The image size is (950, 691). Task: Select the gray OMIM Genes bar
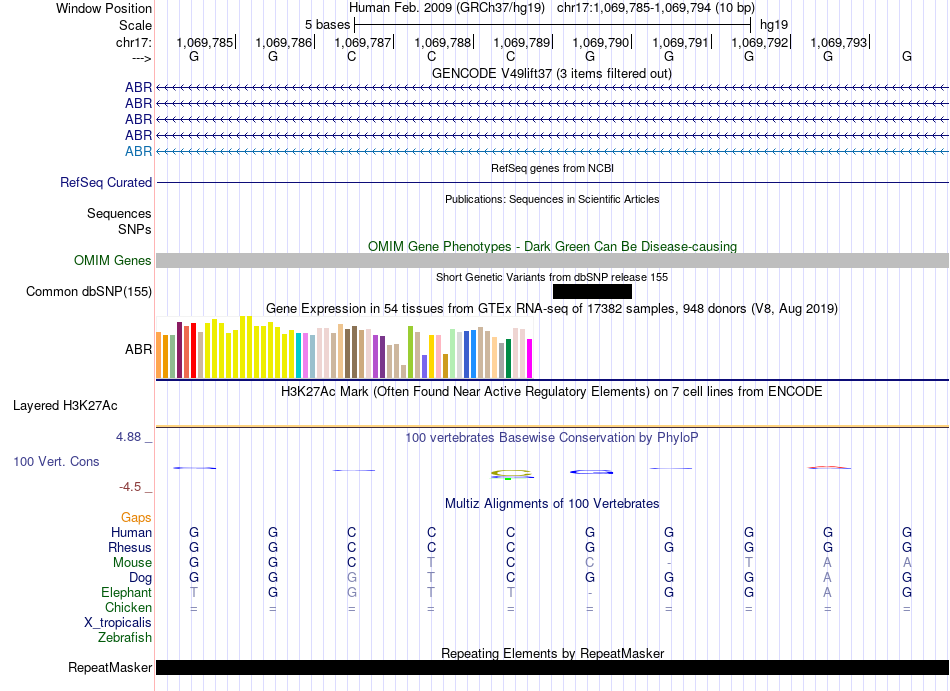point(552,260)
